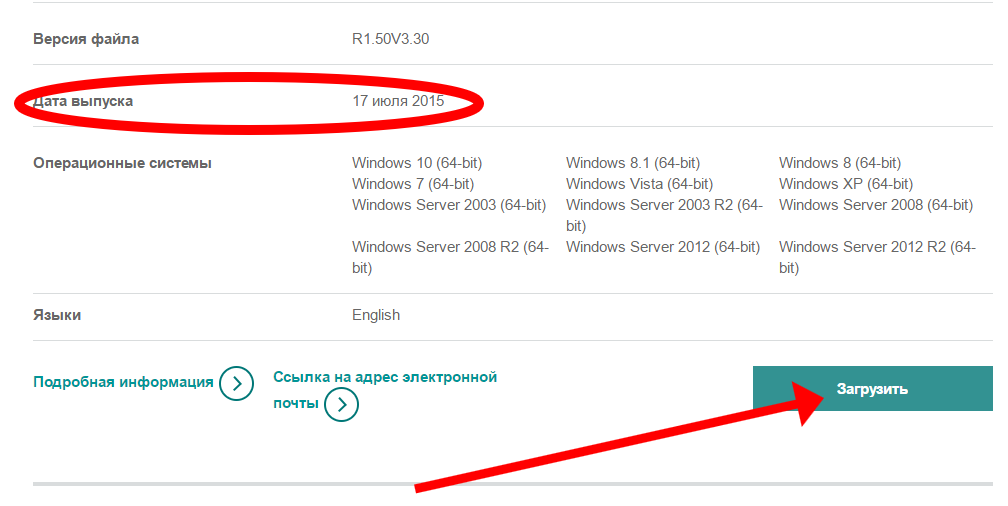Select Windows Vista (64-bit) text
Image resolution: width=1008 pixels, height=506 pixels.
click(x=639, y=184)
